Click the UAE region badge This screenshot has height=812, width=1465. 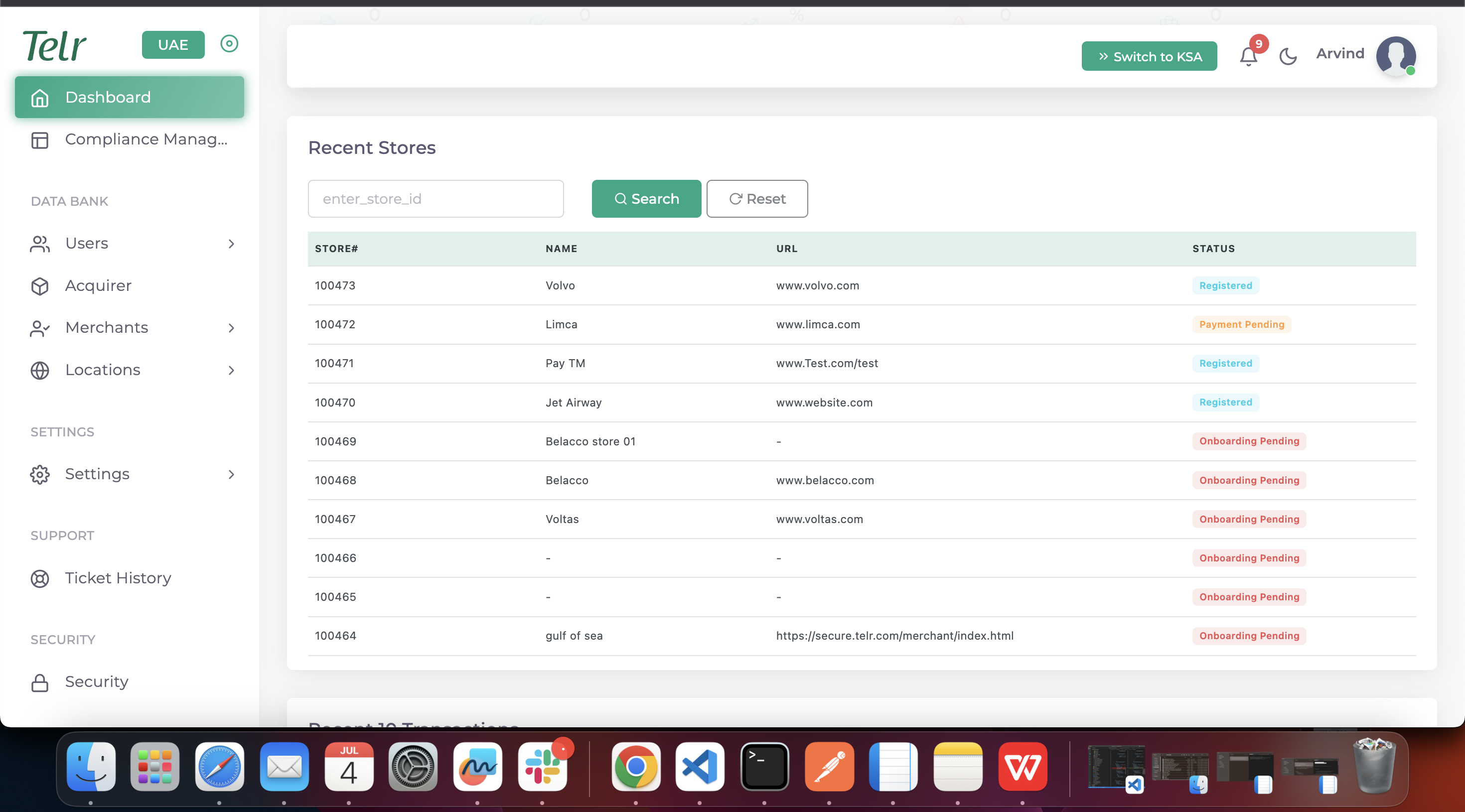pyautogui.click(x=173, y=44)
